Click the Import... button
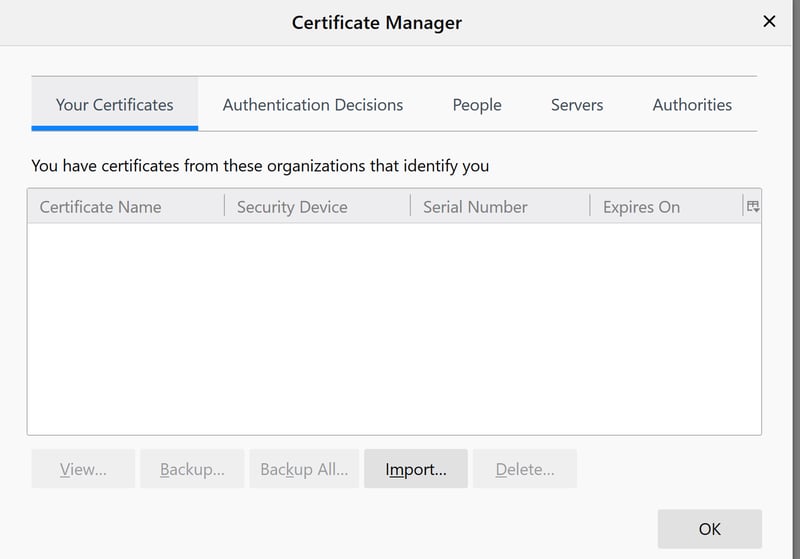800x559 pixels. click(x=416, y=469)
